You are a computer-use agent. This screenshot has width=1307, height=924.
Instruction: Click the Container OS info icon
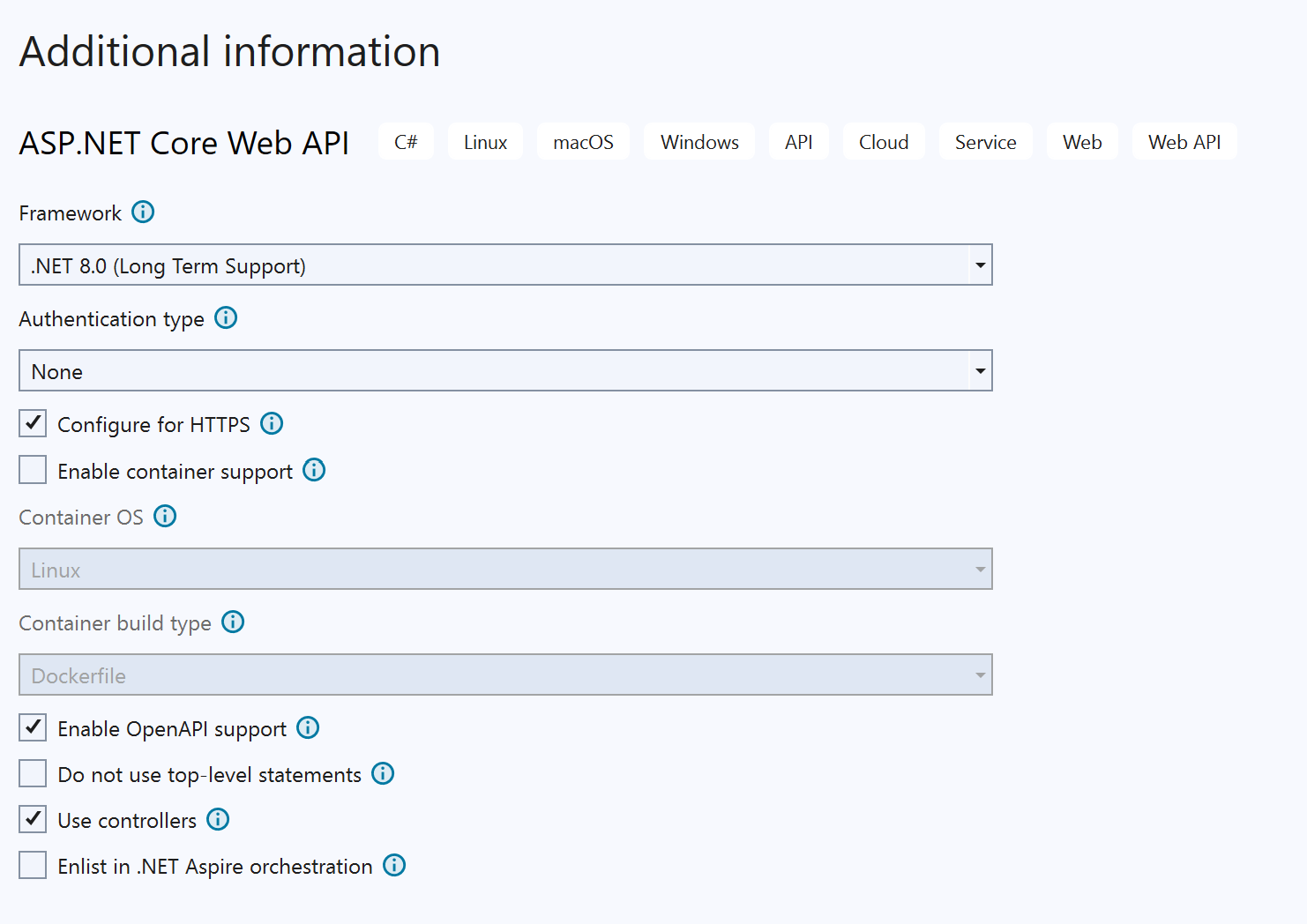click(165, 517)
